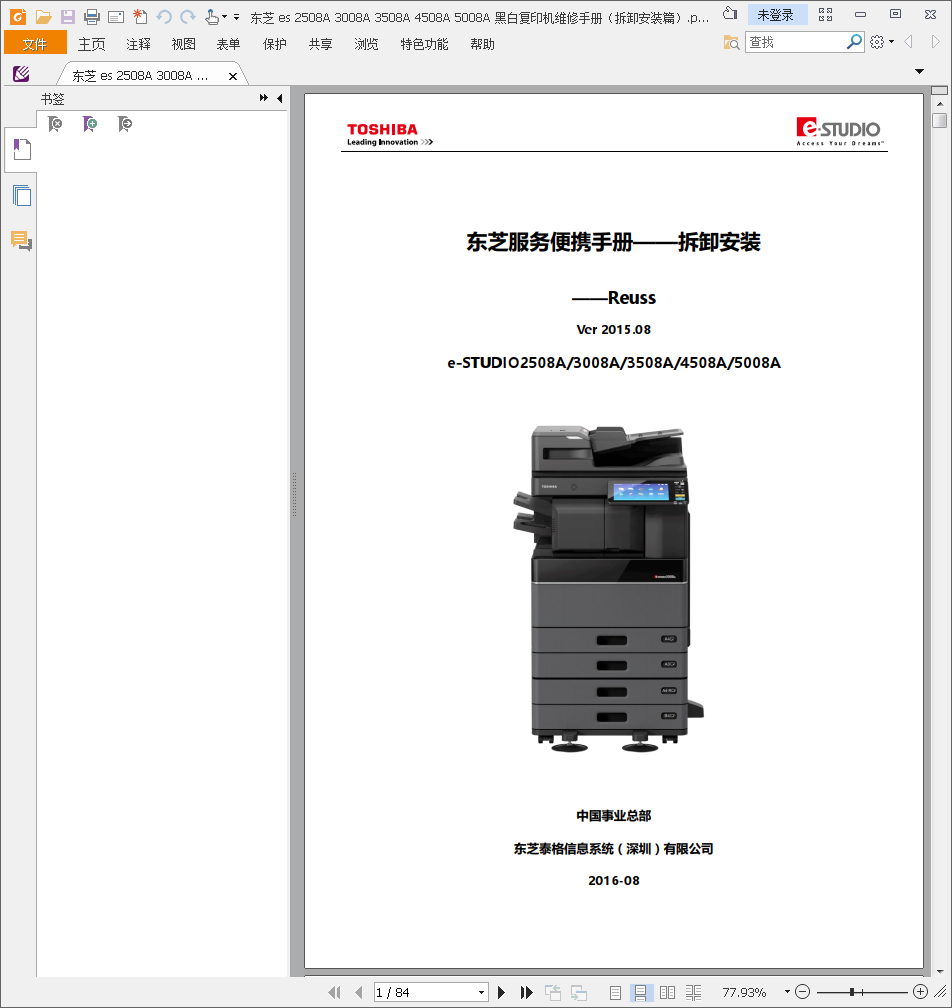Go to next search result arrow
Screen dimensions: 952x1008
[x=935, y=42]
